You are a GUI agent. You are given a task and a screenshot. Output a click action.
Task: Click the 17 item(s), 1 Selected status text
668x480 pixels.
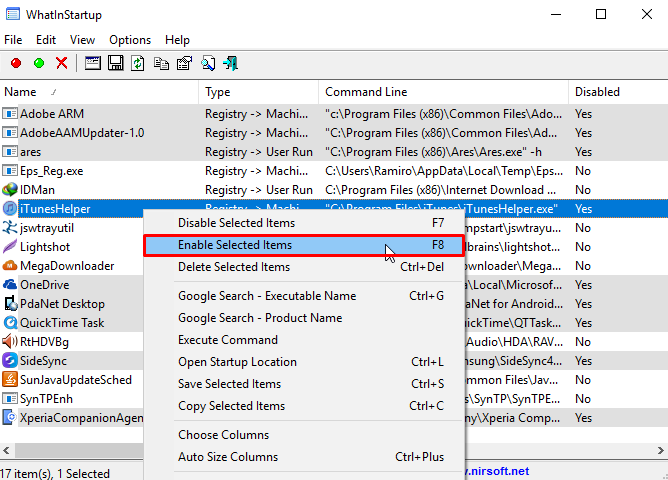coord(55,473)
